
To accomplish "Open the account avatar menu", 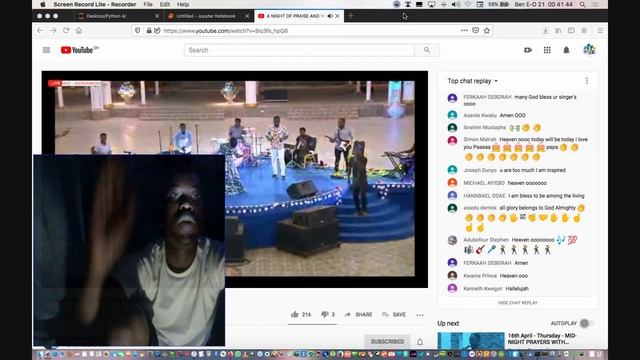I will pos(589,50).
